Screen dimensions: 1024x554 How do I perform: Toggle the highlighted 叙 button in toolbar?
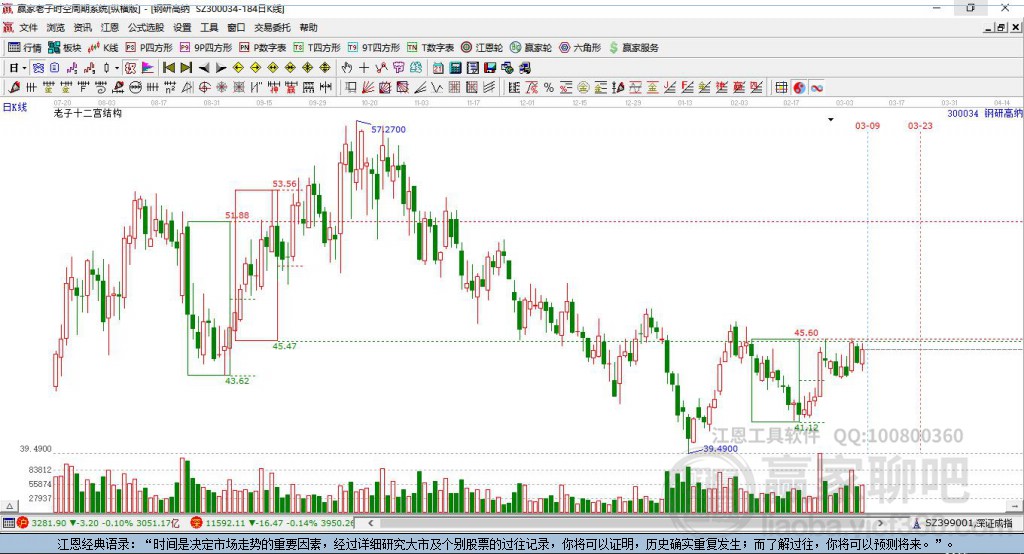point(130,68)
